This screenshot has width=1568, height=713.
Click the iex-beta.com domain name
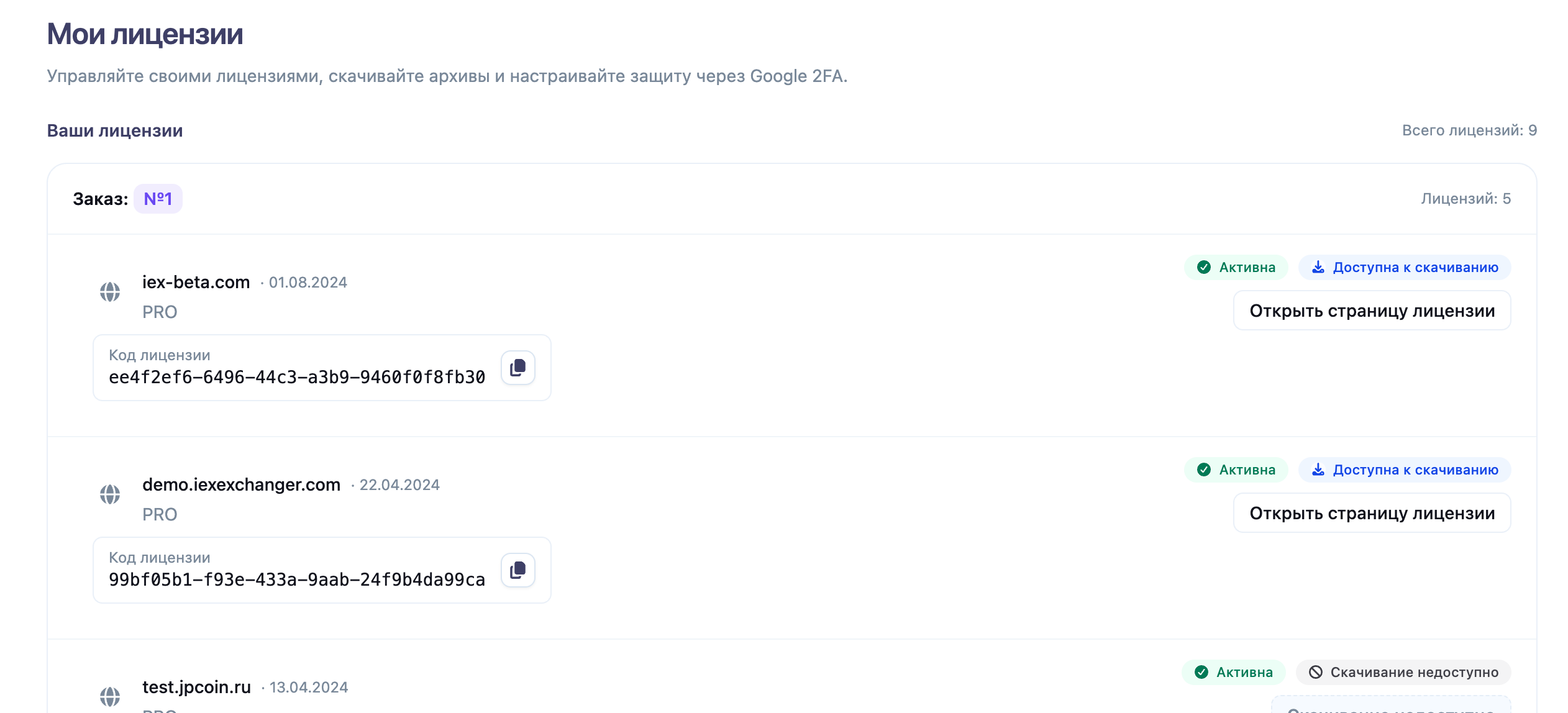(x=196, y=283)
